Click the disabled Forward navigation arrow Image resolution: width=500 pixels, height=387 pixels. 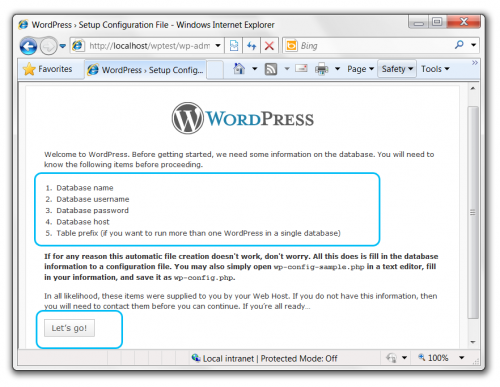click(48, 46)
